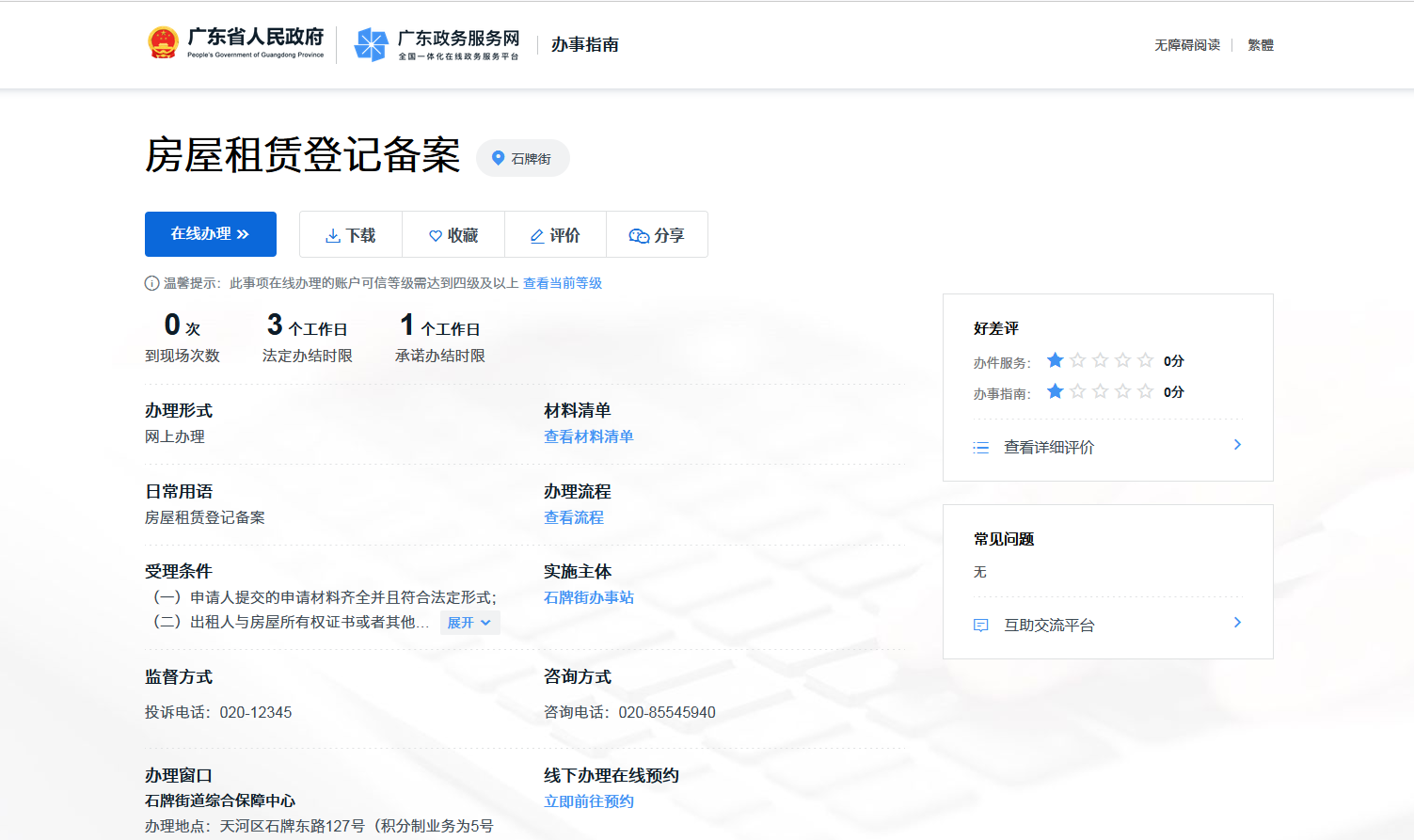
Task: Click 石牌街办事站 implementation entity
Action: coord(588,596)
